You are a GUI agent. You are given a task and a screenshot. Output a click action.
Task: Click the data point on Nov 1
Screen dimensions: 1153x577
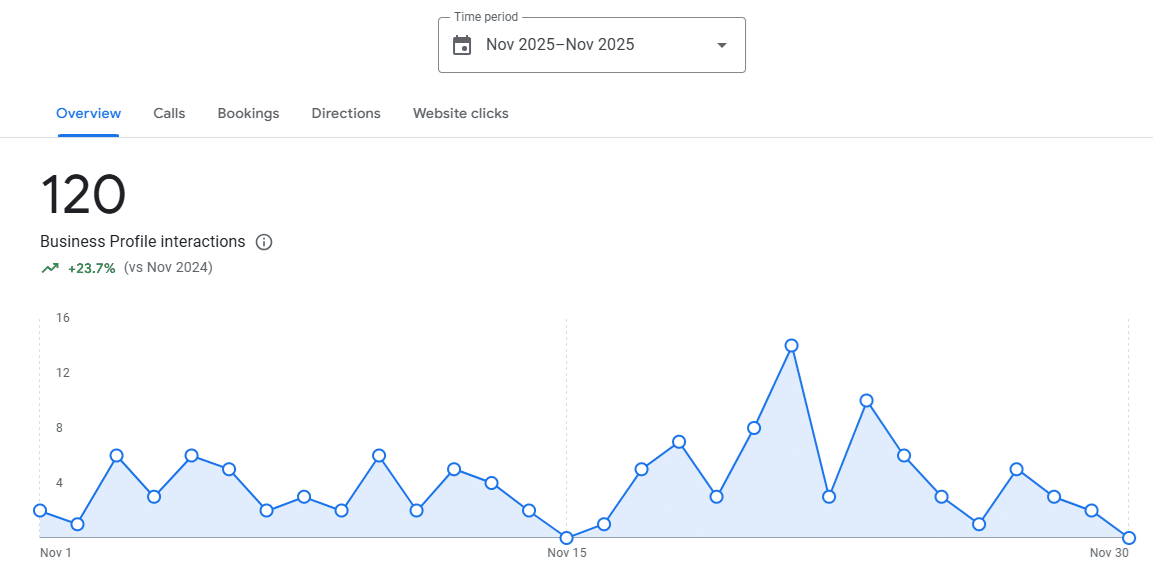tap(39, 510)
